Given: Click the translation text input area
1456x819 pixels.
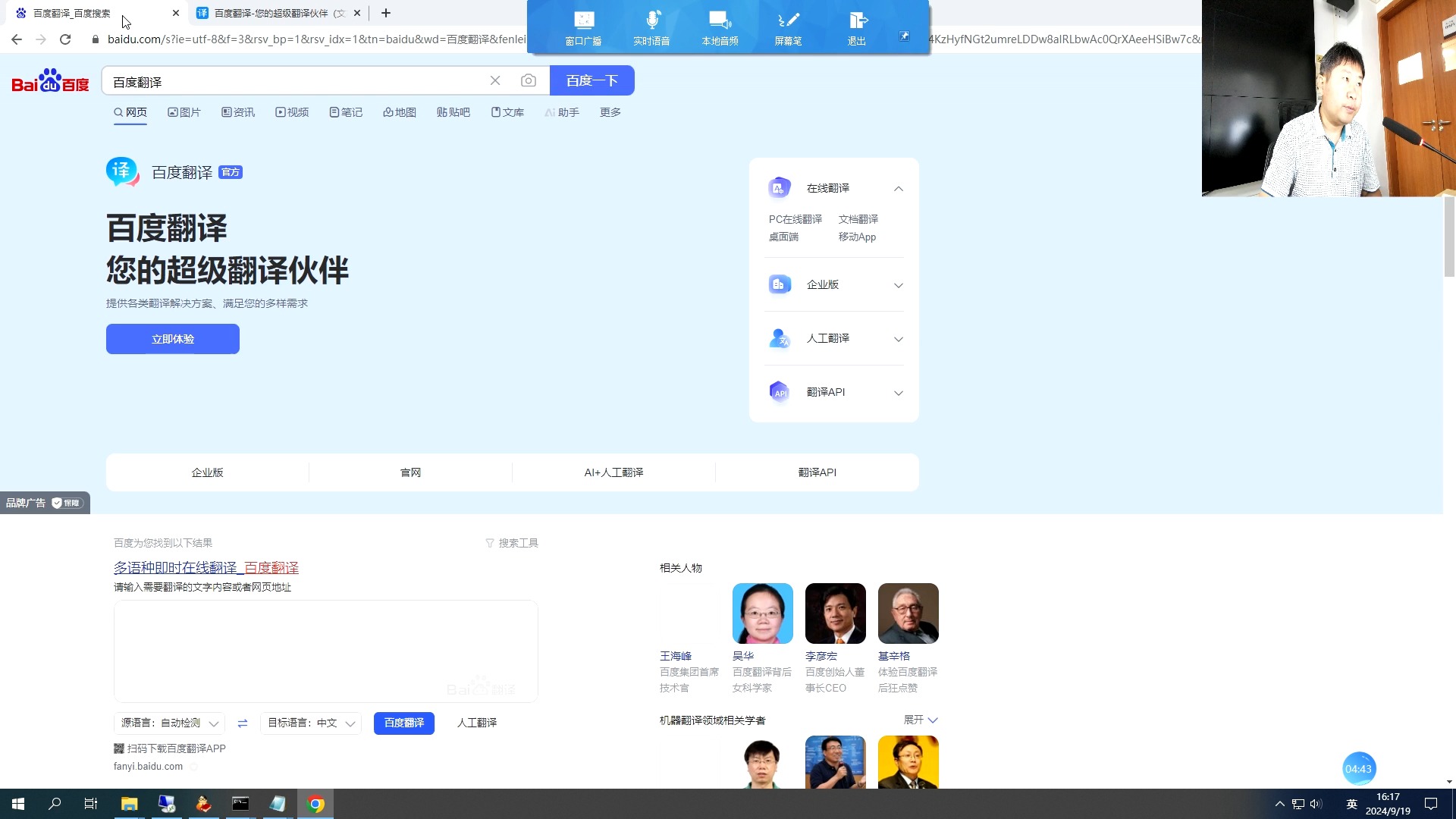Looking at the screenshot, I should tap(326, 651).
